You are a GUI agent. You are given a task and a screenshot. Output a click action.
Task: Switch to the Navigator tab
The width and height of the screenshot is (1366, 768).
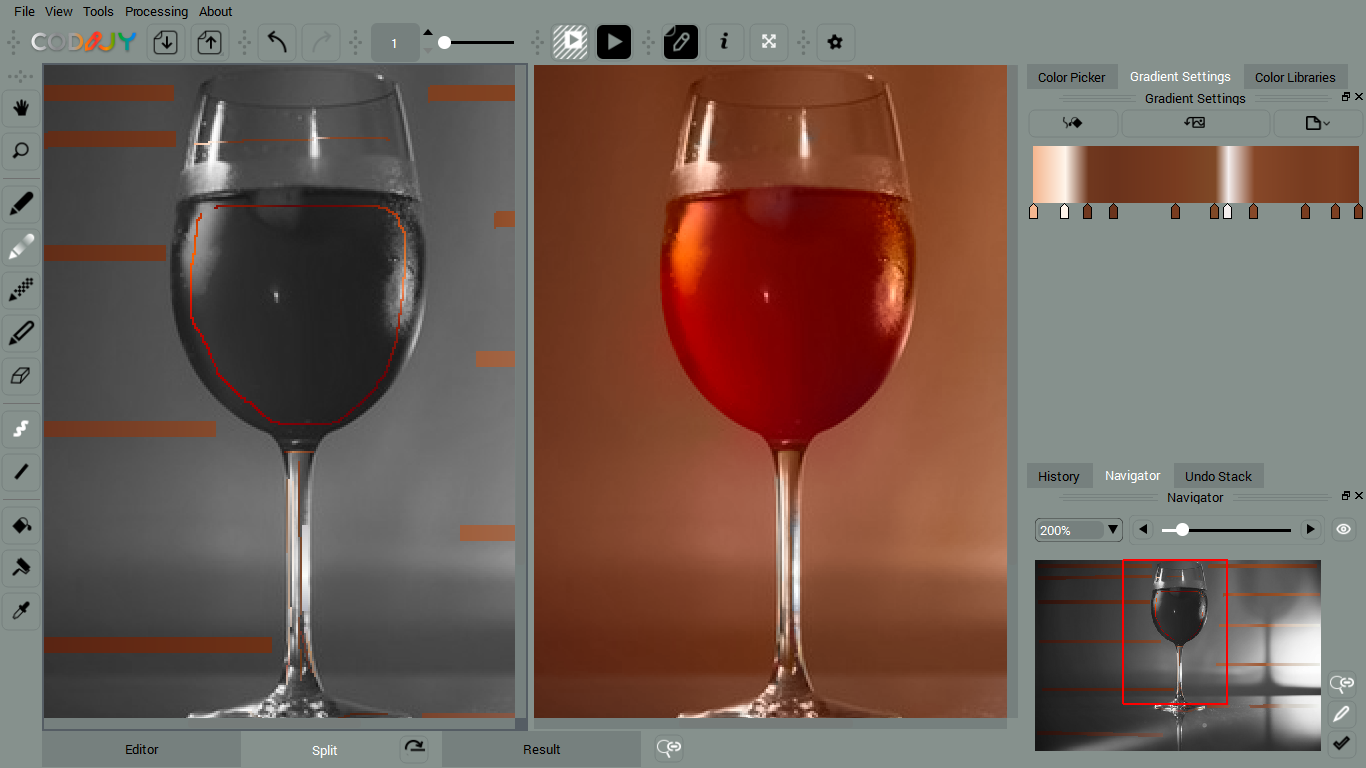1132,476
